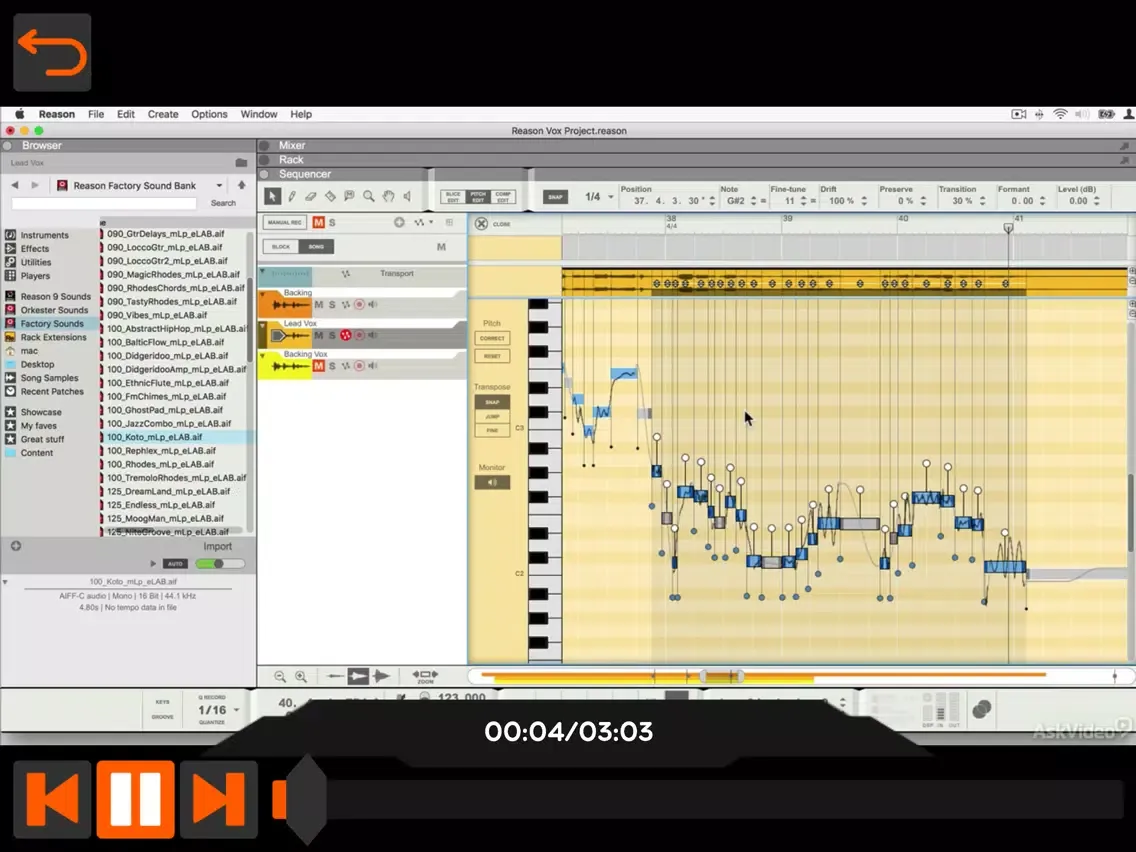Unmute the Backing Vox track
The height and width of the screenshot is (852, 1136).
[x=318, y=366]
